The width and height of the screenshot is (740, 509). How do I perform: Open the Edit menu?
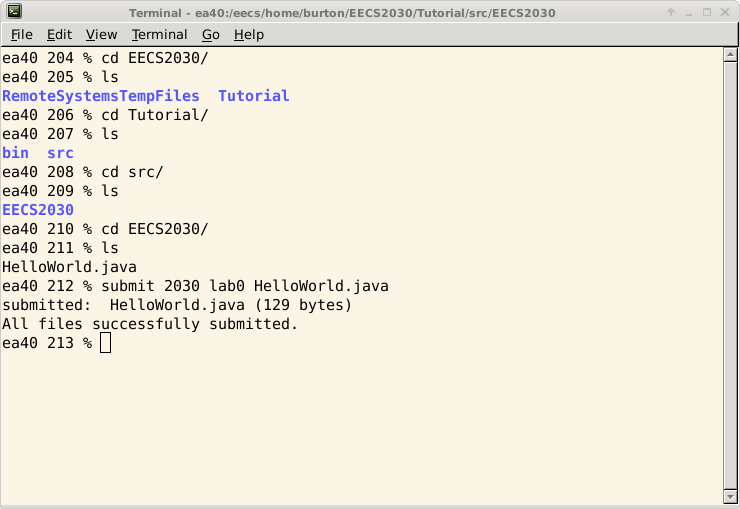coord(59,34)
